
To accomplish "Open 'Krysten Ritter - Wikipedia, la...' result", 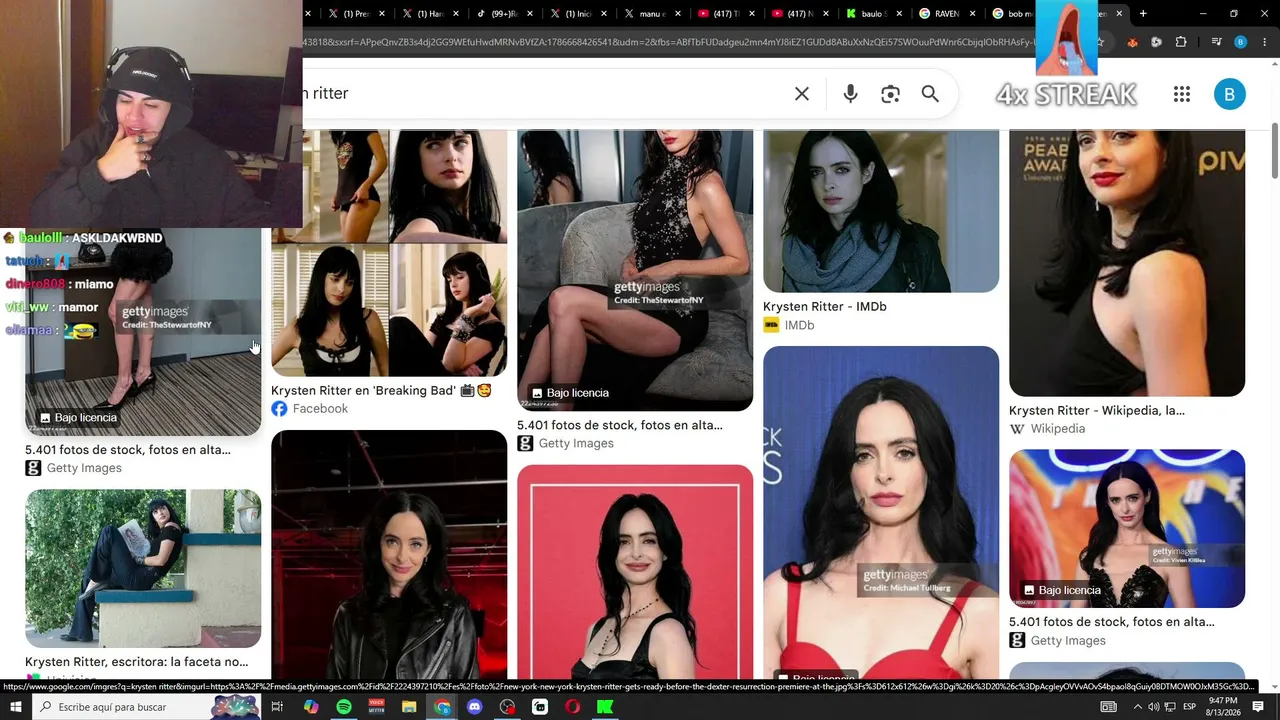I will coord(1096,411).
